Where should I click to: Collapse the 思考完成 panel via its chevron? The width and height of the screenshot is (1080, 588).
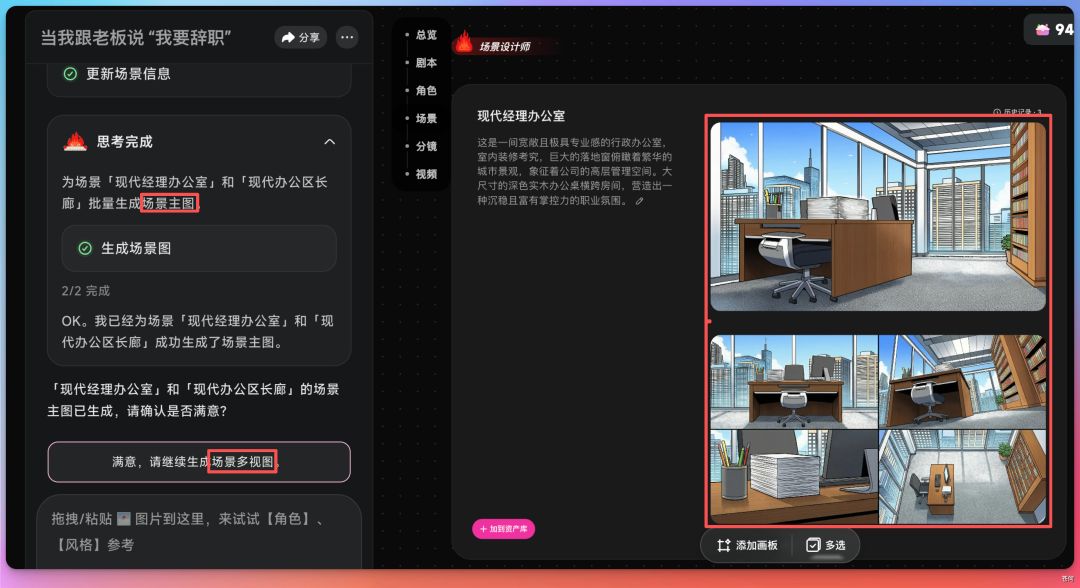[329, 141]
